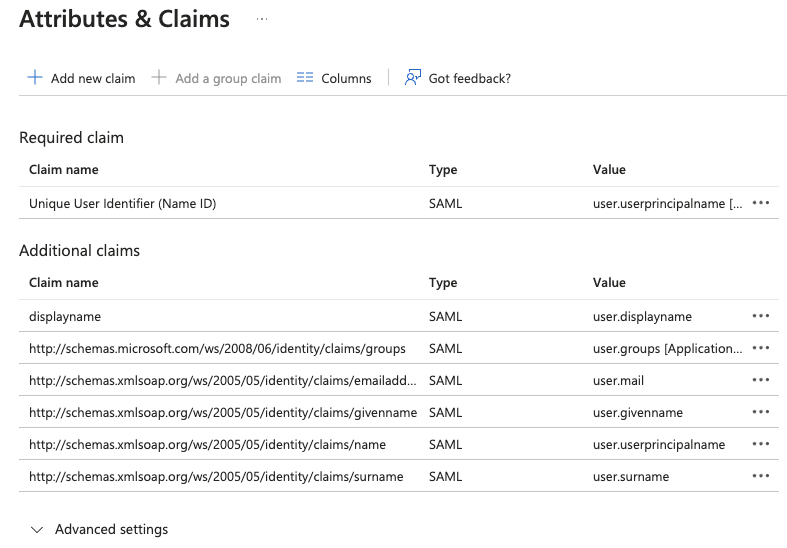Select the displayname claim name
This screenshot has width=787, height=548.
(65, 316)
